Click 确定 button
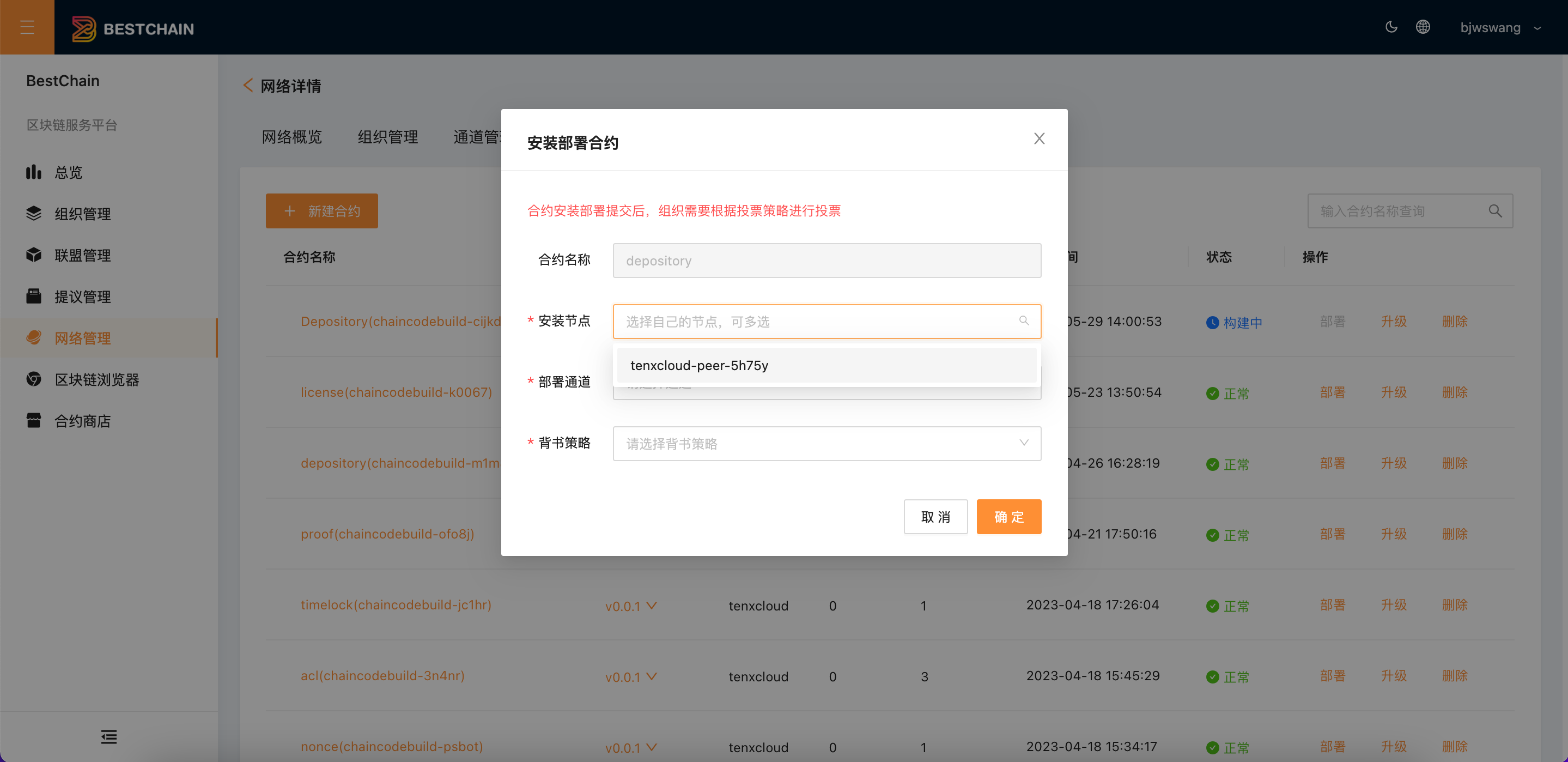Viewport: 1568px width, 762px height. [1008, 517]
